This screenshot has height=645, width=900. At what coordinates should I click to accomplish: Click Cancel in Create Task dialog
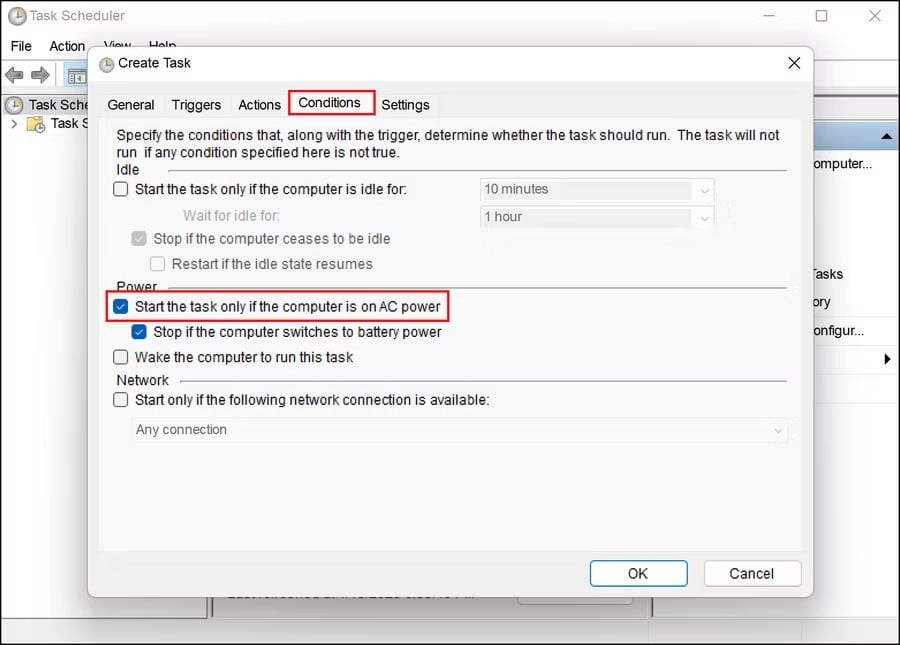click(x=752, y=573)
